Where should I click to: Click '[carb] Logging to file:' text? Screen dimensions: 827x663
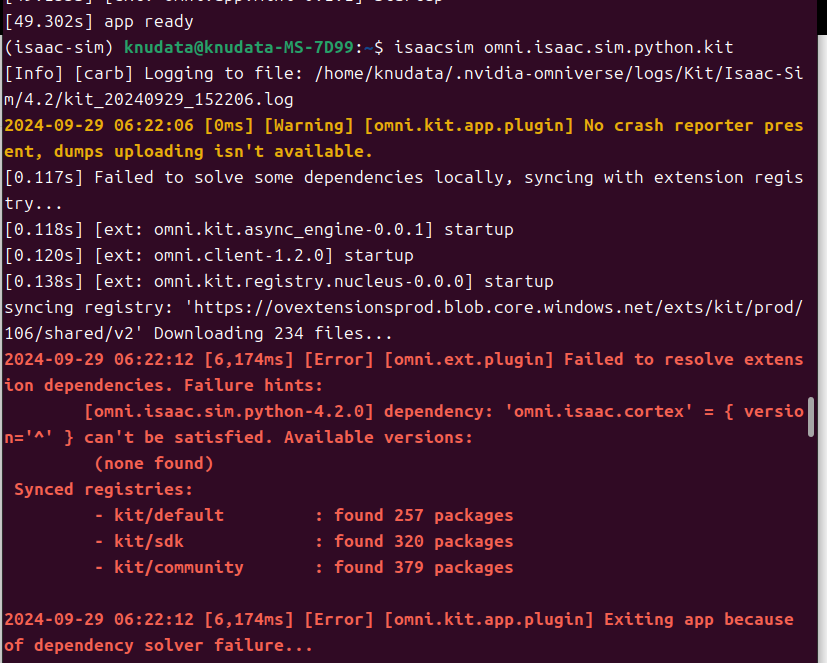pos(189,73)
